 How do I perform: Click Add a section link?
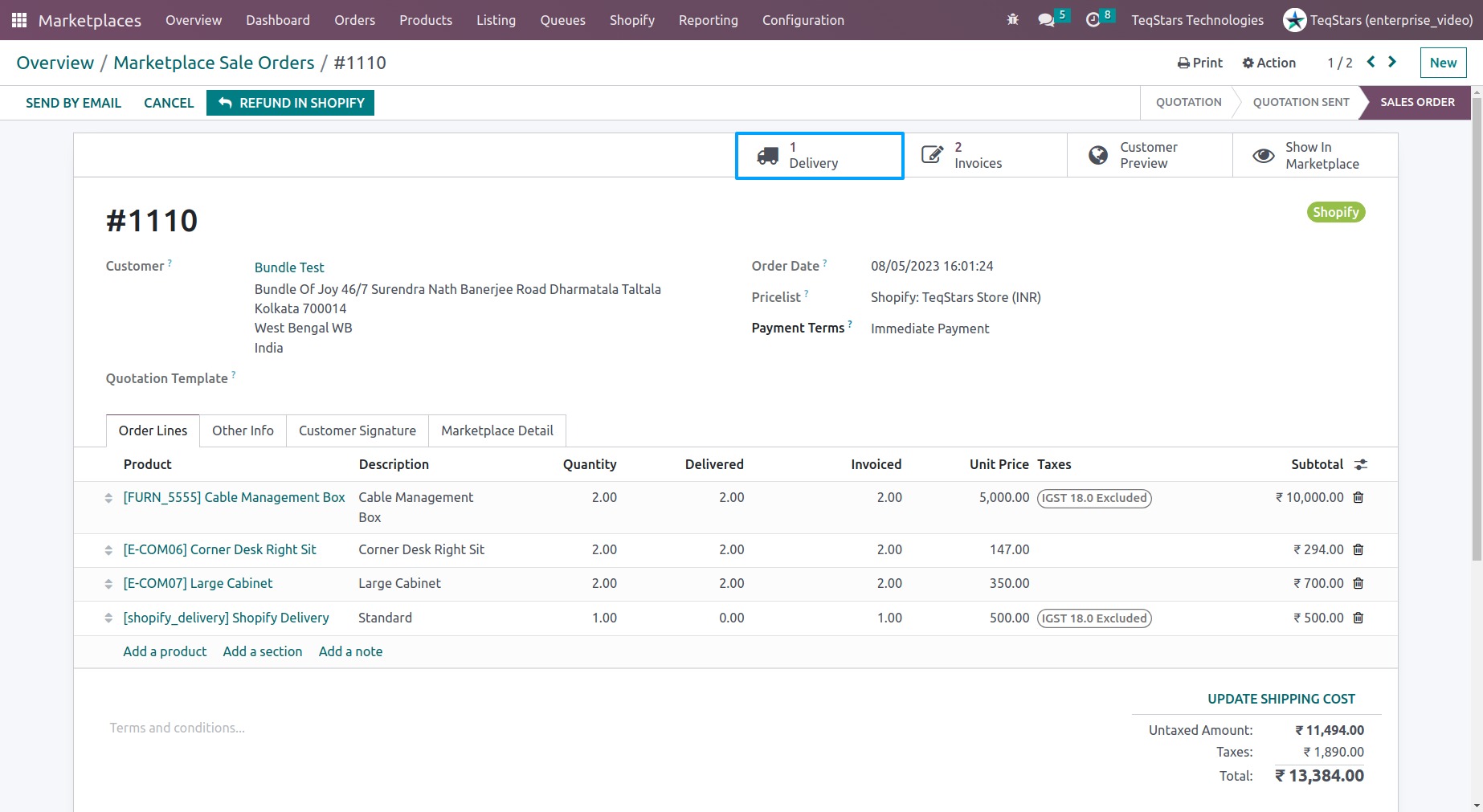tap(263, 651)
